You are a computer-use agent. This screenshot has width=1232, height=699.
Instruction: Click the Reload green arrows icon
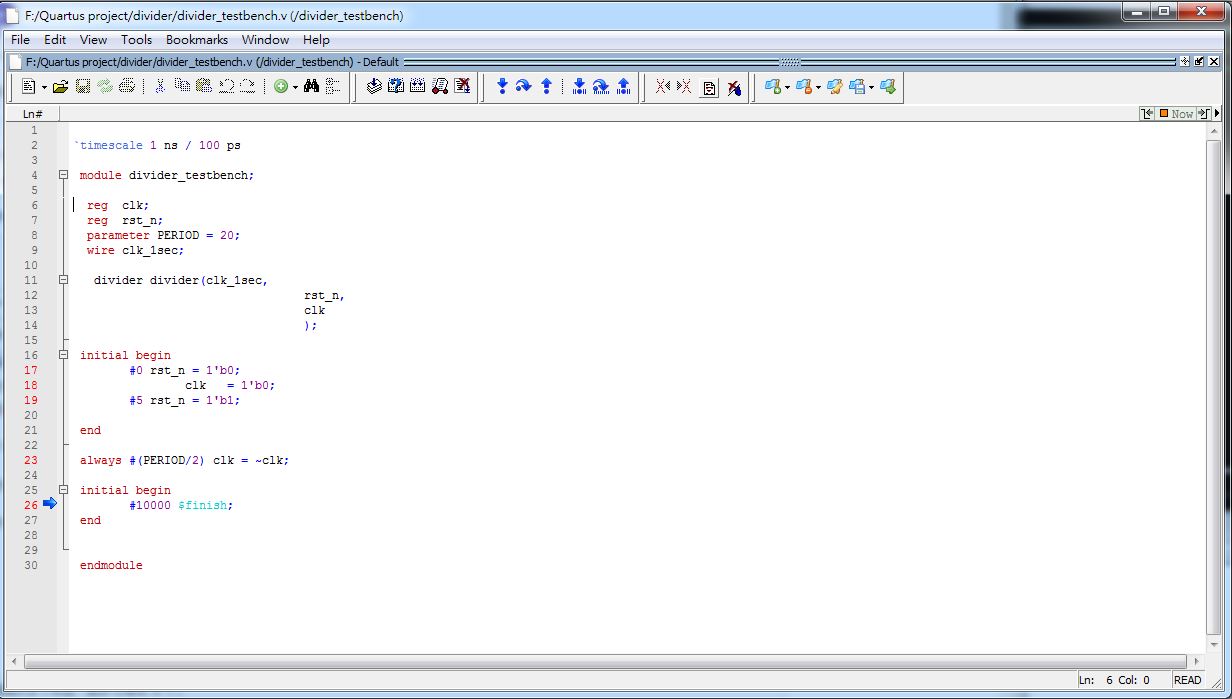pos(105,87)
